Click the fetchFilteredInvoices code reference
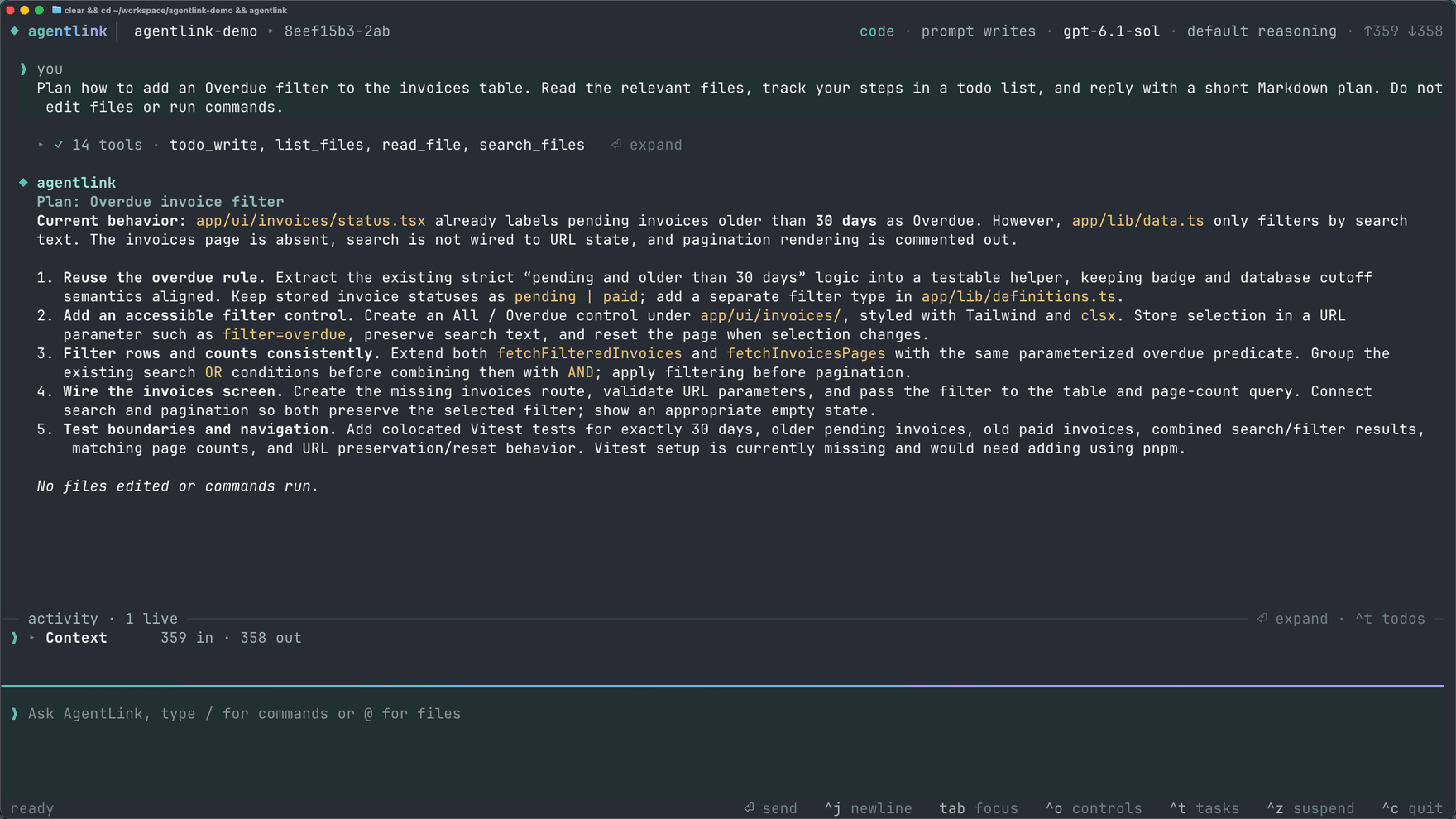1456x819 pixels. (x=589, y=354)
